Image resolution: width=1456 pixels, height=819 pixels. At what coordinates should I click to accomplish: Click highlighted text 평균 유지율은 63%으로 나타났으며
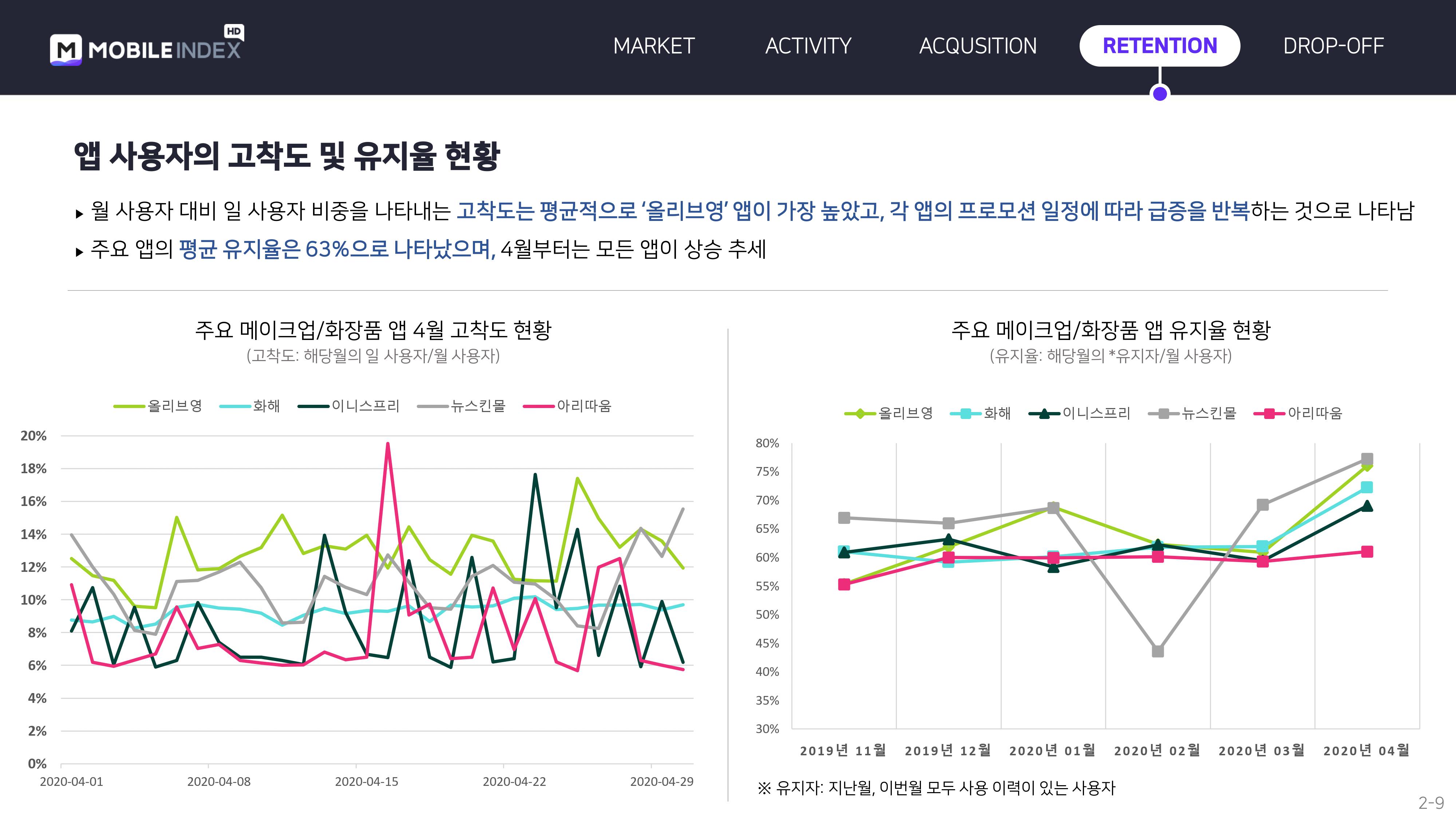(x=337, y=249)
